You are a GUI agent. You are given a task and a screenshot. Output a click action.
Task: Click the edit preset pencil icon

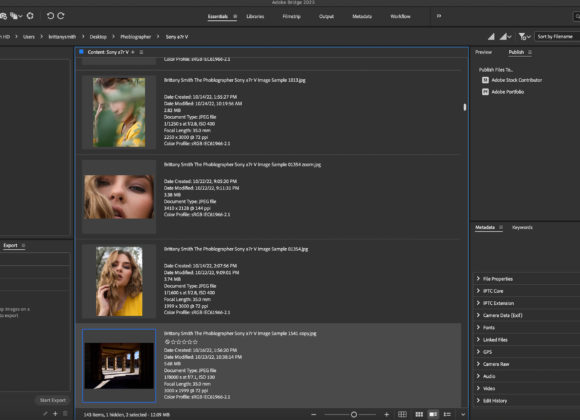(x=45, y=414)
